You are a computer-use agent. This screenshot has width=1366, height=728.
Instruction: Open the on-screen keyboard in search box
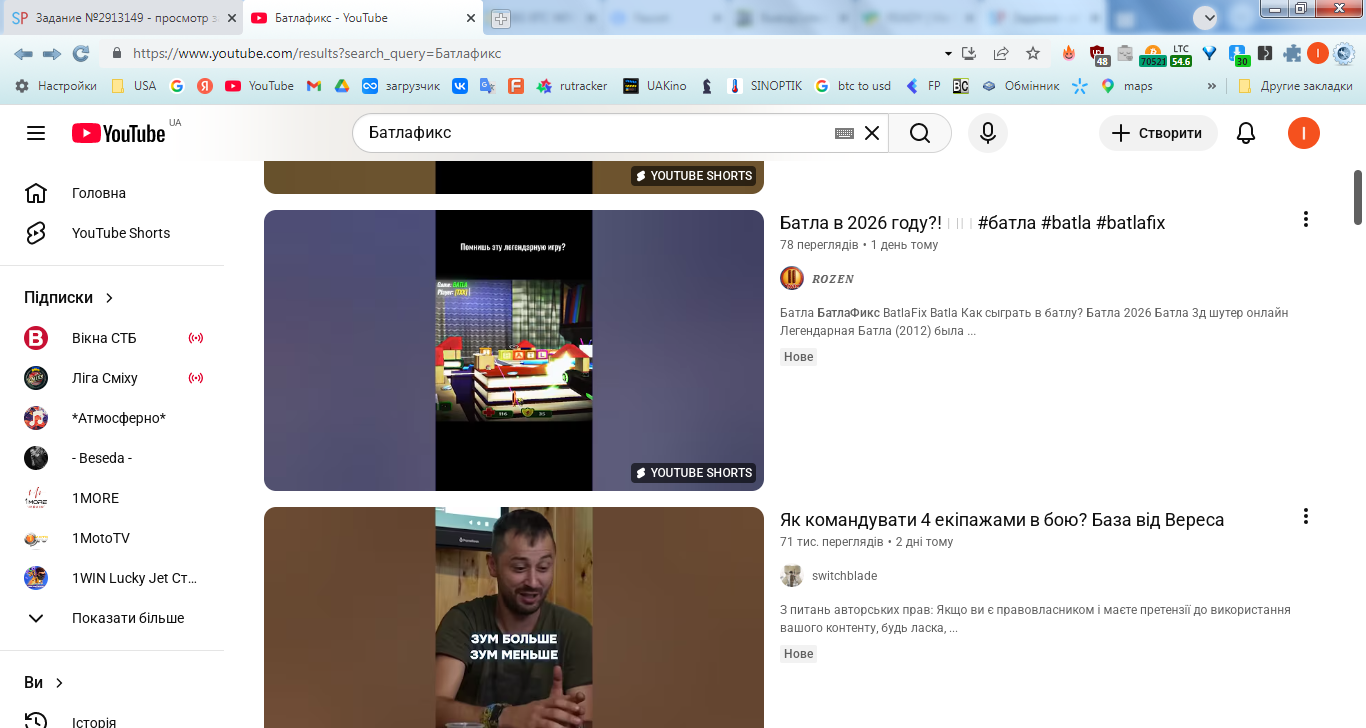pos(844,133)
